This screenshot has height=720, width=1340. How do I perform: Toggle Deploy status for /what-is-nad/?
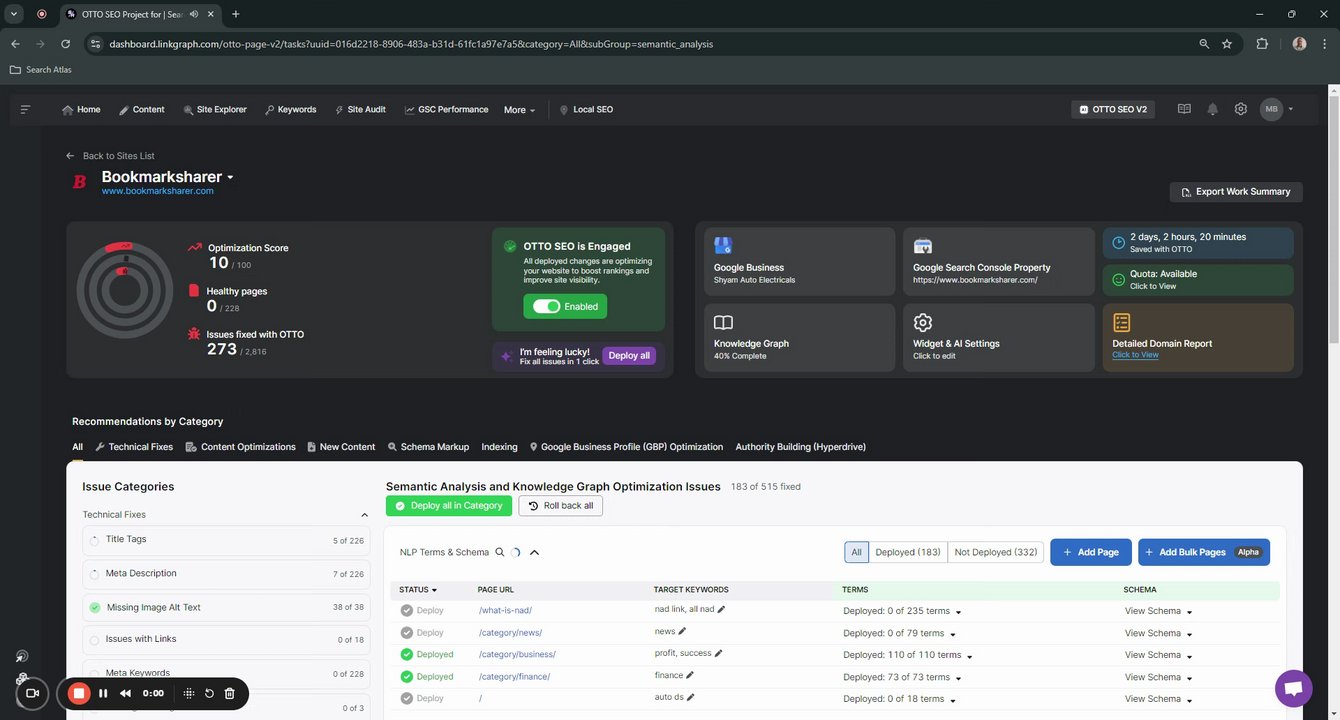pyautogui.click(x=422, y=611)
